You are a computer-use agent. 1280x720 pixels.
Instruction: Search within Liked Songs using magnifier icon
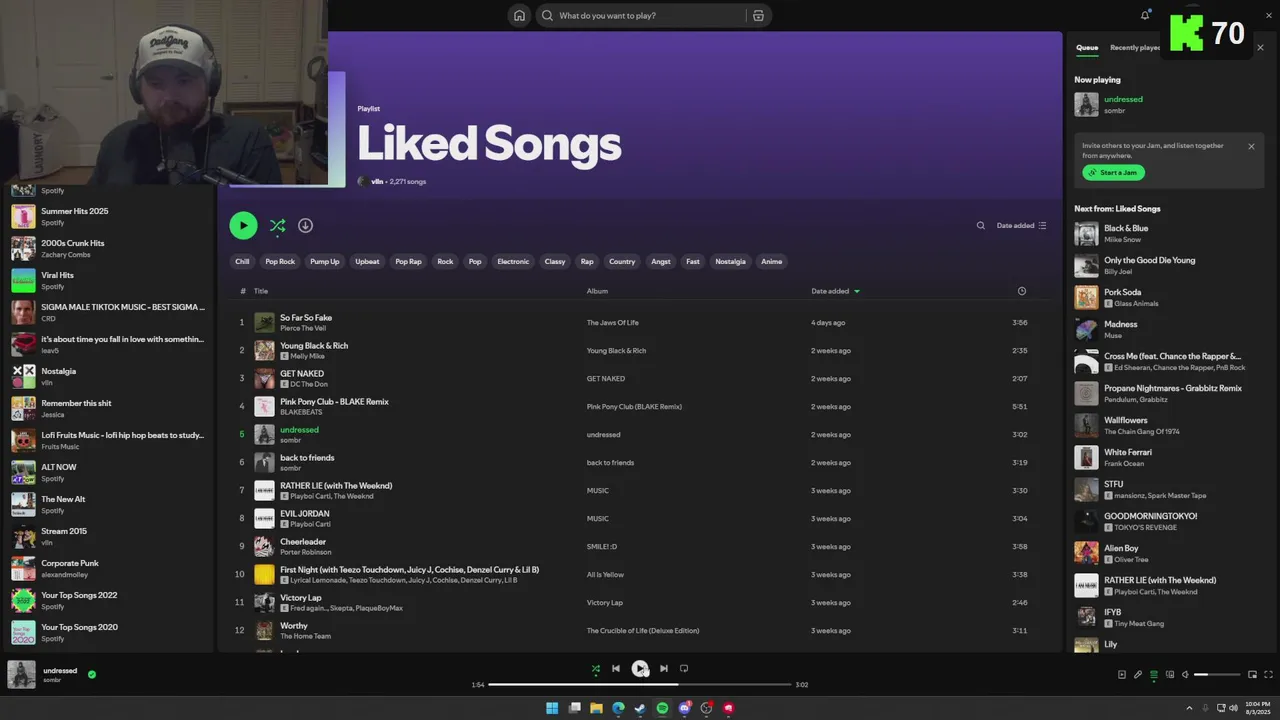click(x=981, y=225)
